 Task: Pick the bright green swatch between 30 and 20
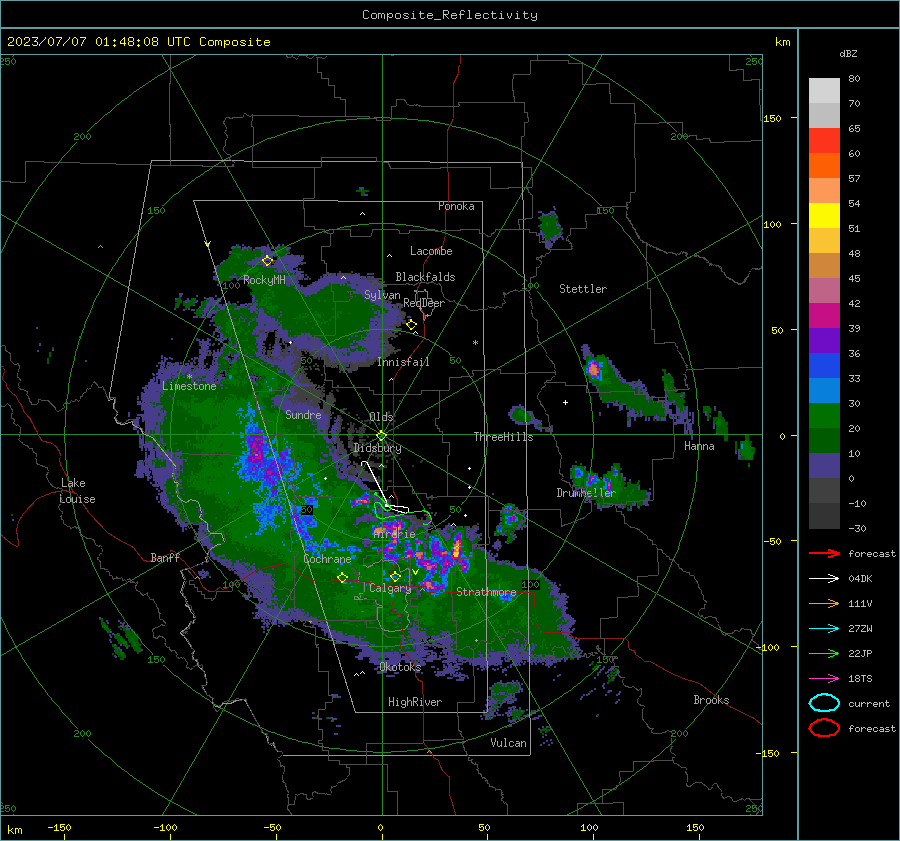tap(824, 416)
